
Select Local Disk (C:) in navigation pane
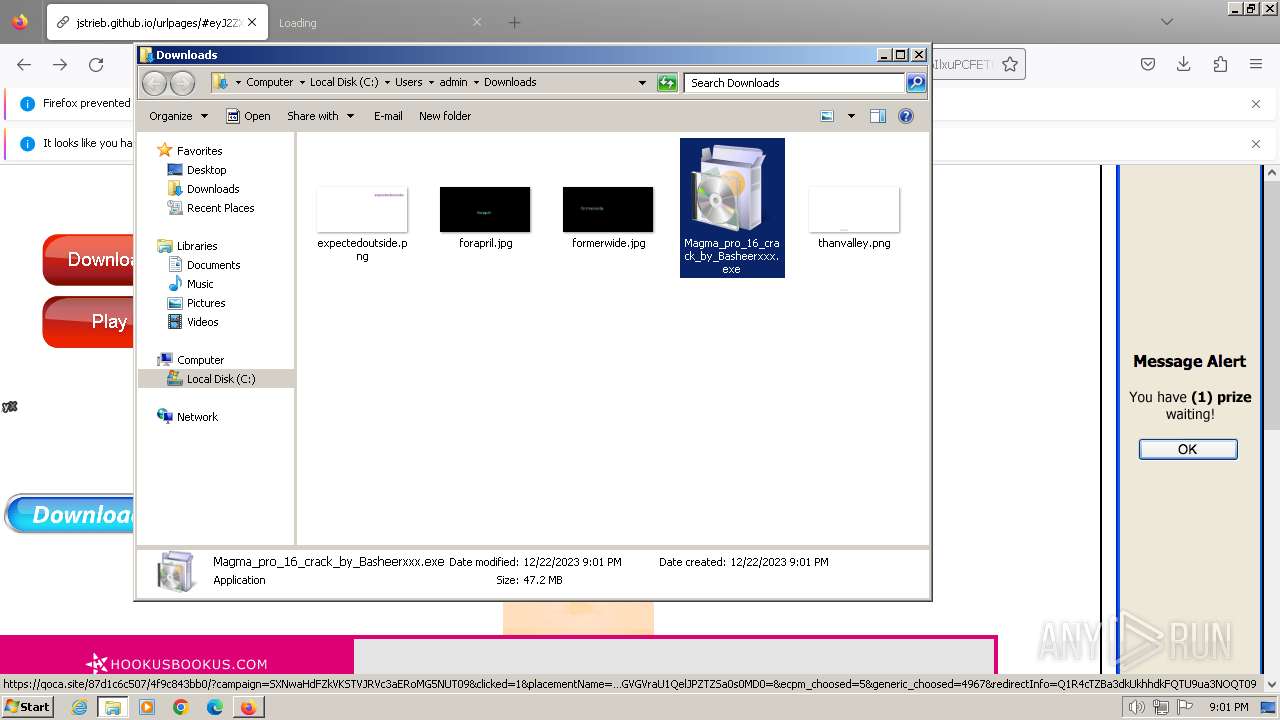tap(220, 379)
